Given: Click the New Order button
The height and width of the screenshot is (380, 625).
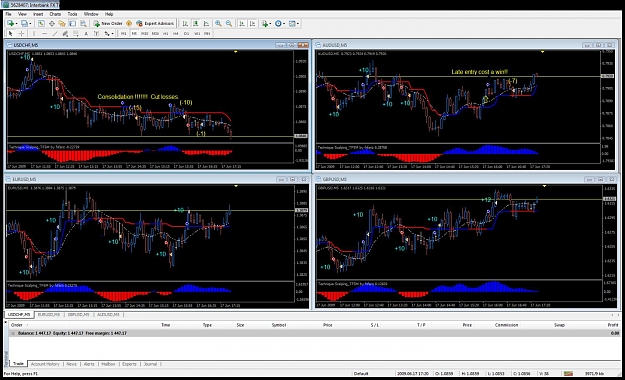Looking at the screenshot, I should tap(108, 24).
